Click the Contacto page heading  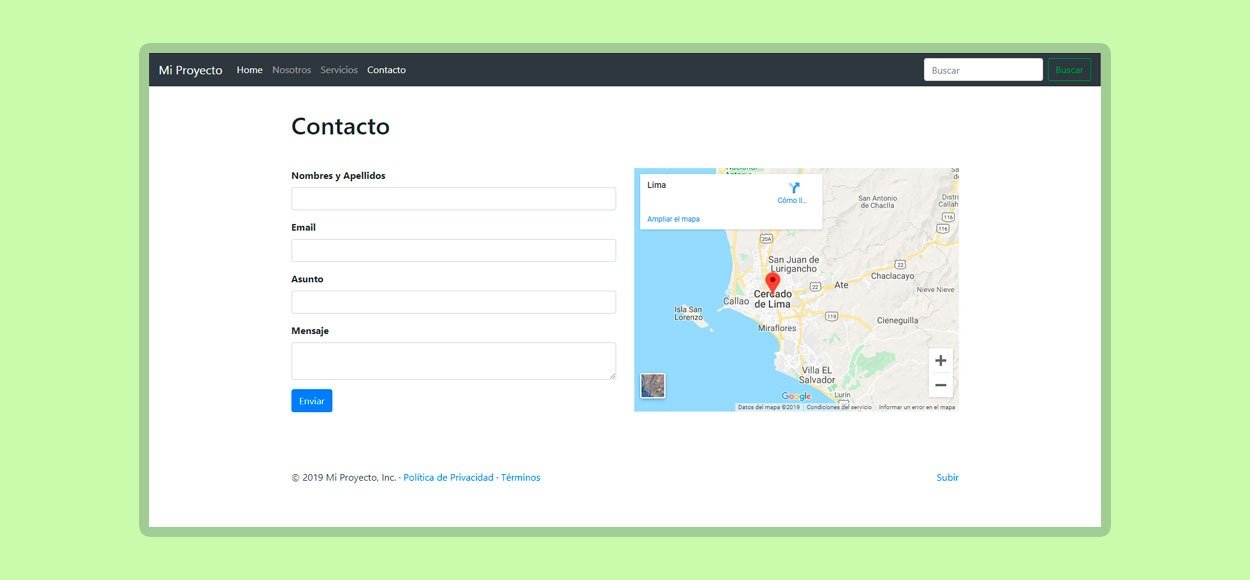click(x=340, y=126)
